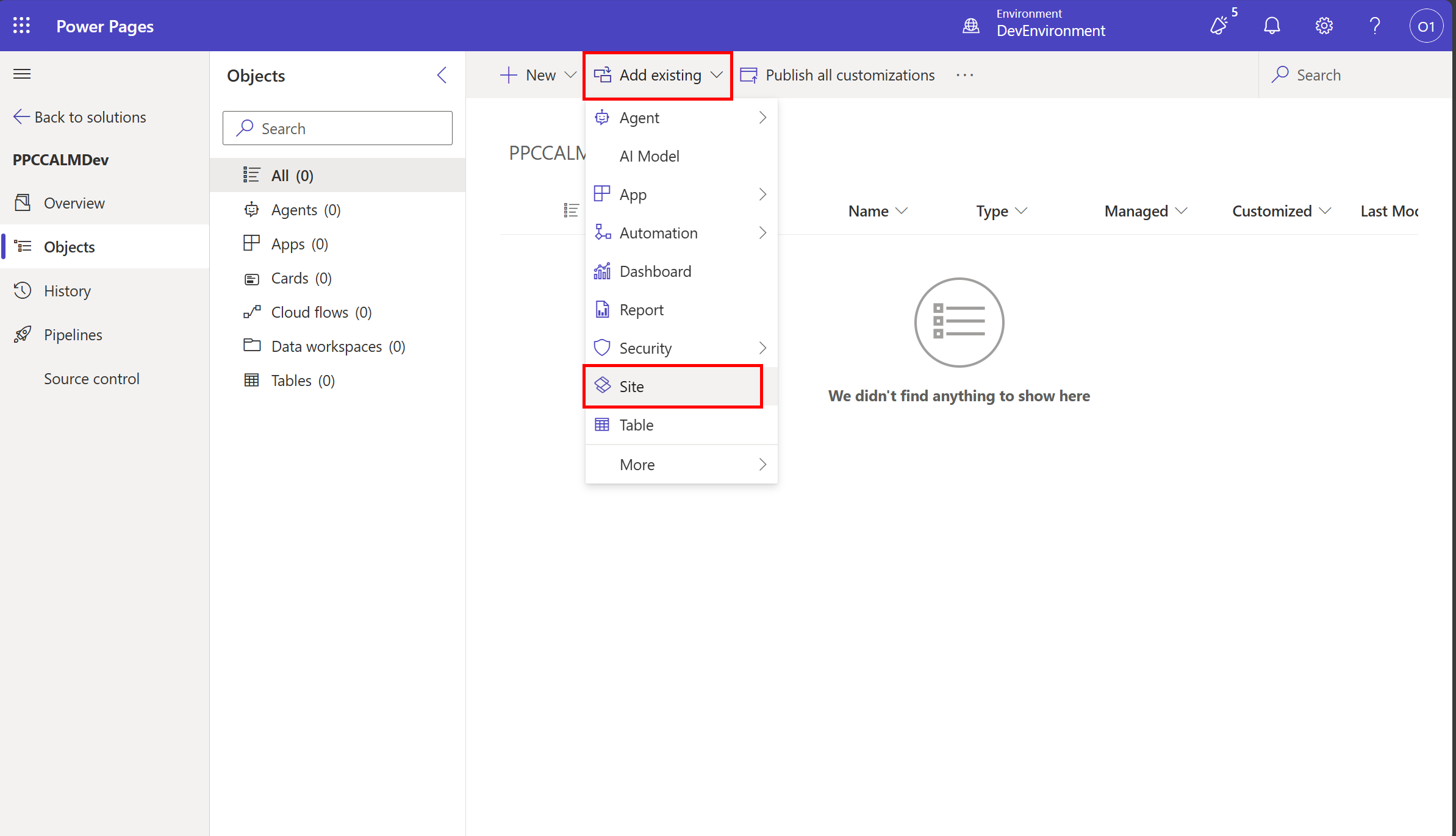Click the O1 account avatar

(1427, 26)
